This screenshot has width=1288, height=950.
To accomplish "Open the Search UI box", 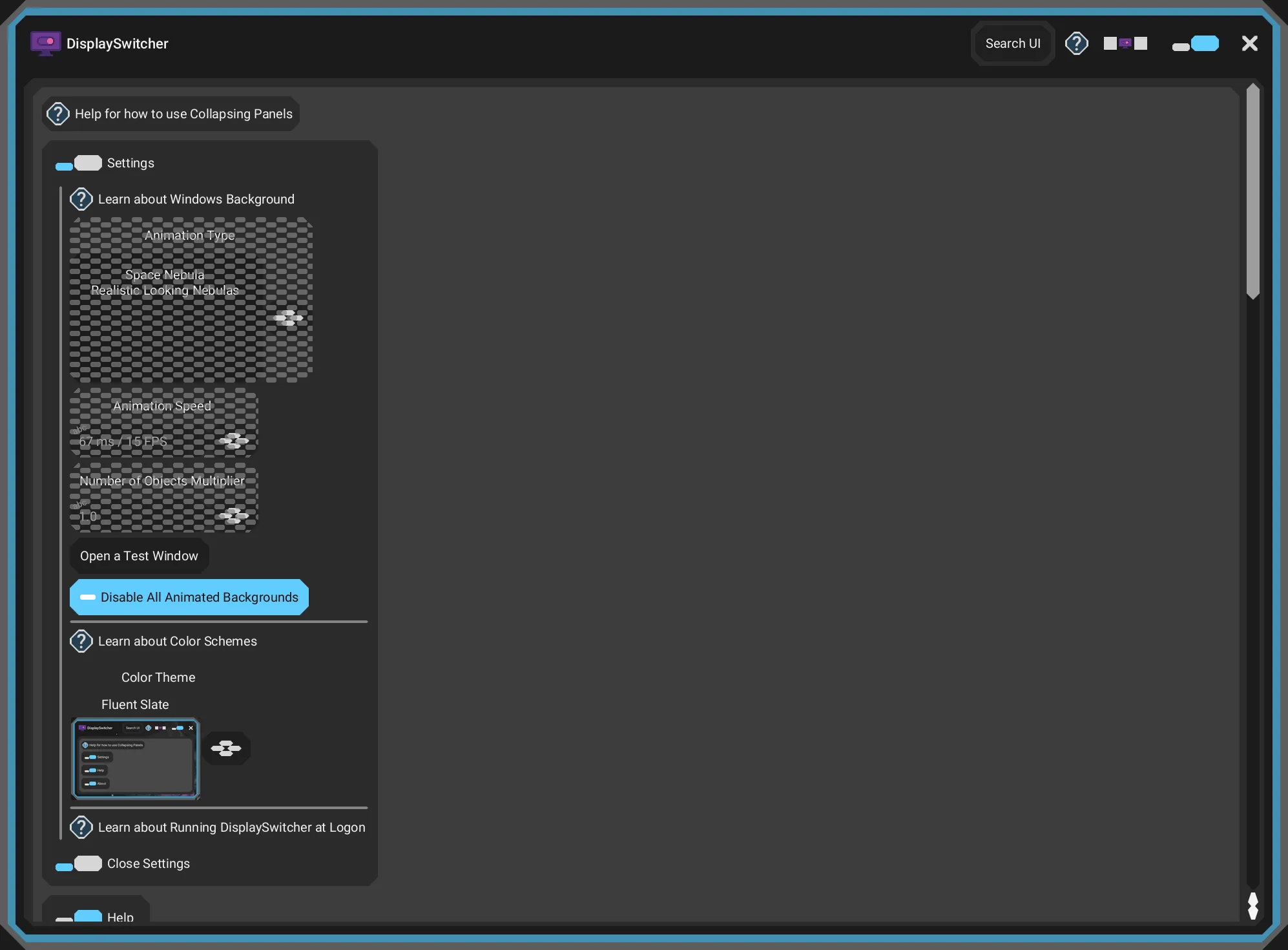I will point(1013,43).
